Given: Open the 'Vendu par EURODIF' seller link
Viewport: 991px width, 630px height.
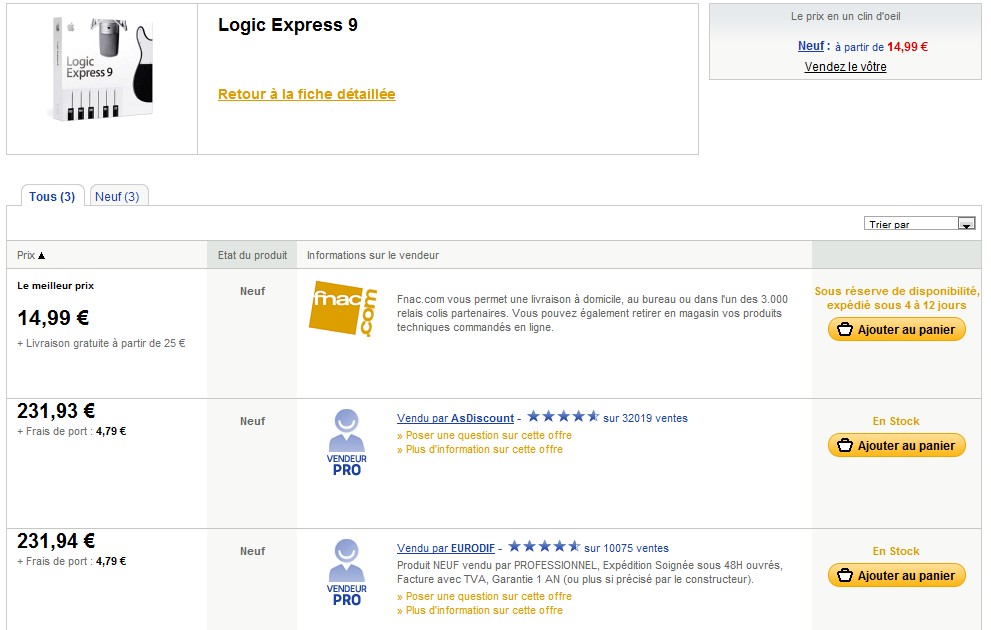Looking at the screenshot, I should click(x=446, y=548).
